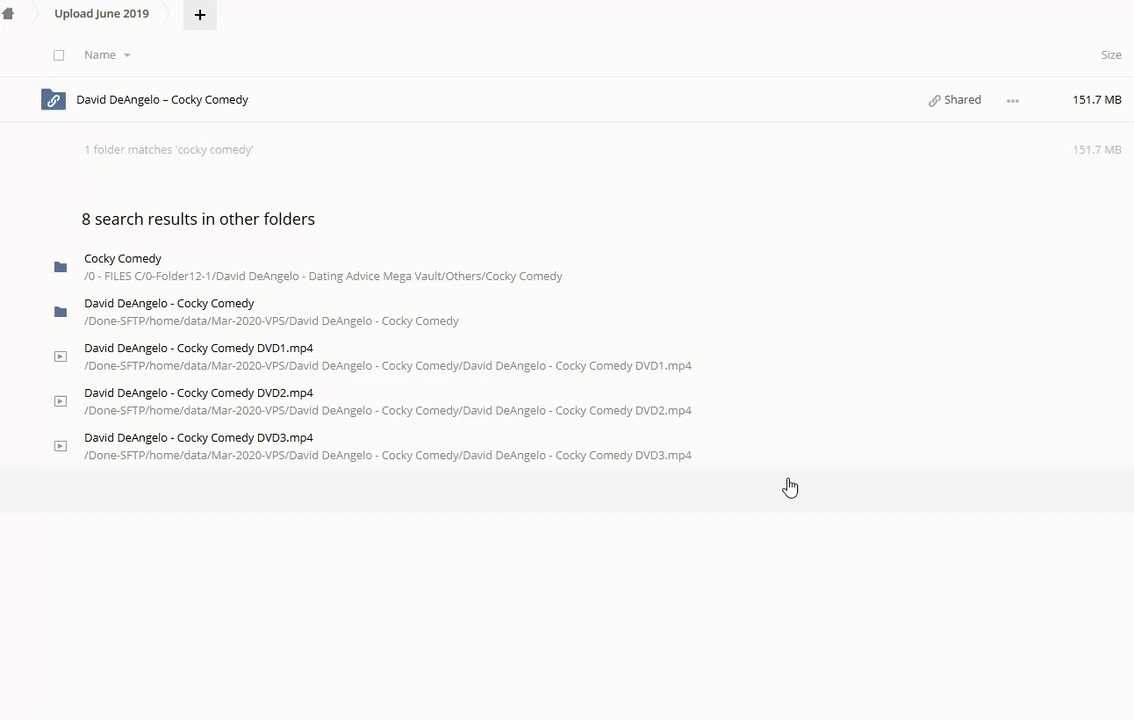Image resolution: width=1134 pixels, height=720 pixels.
Task: Tick the select-all checkbox in the header
Action: [59, 55]
